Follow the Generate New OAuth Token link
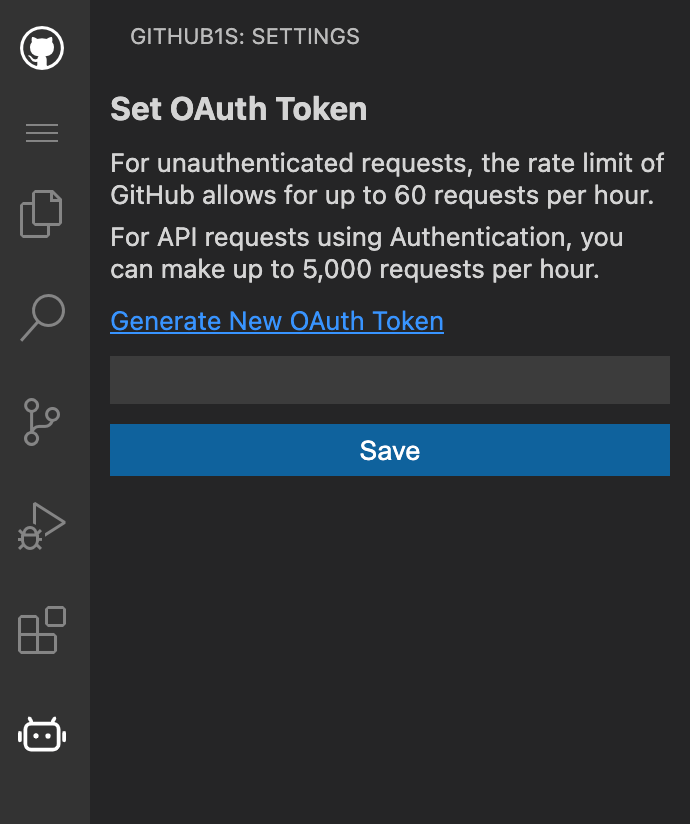Viewport: 690px width, 824px height. click(x=277, y=321)
